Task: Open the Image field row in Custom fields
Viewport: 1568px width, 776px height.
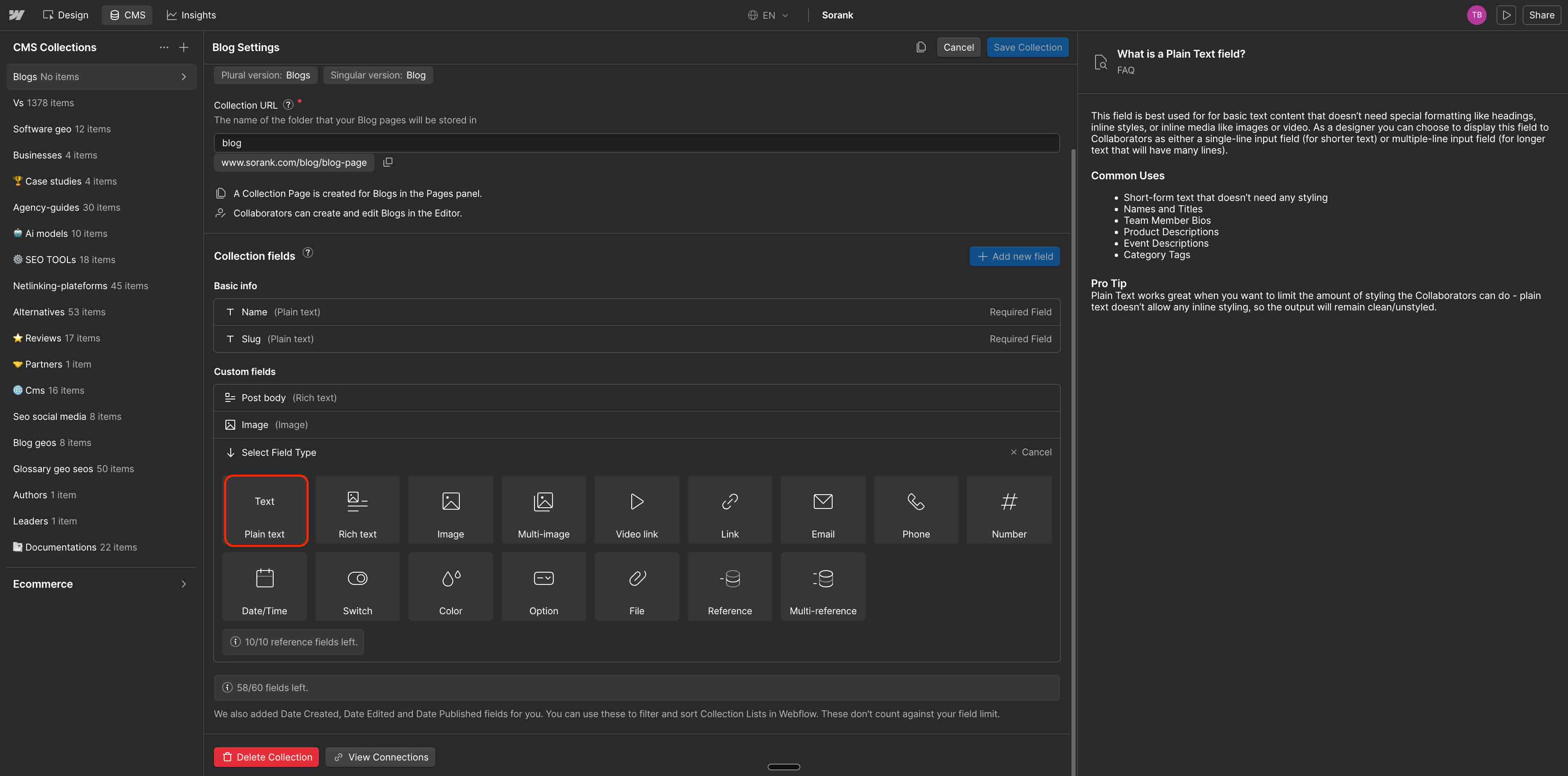Action: 637,425
